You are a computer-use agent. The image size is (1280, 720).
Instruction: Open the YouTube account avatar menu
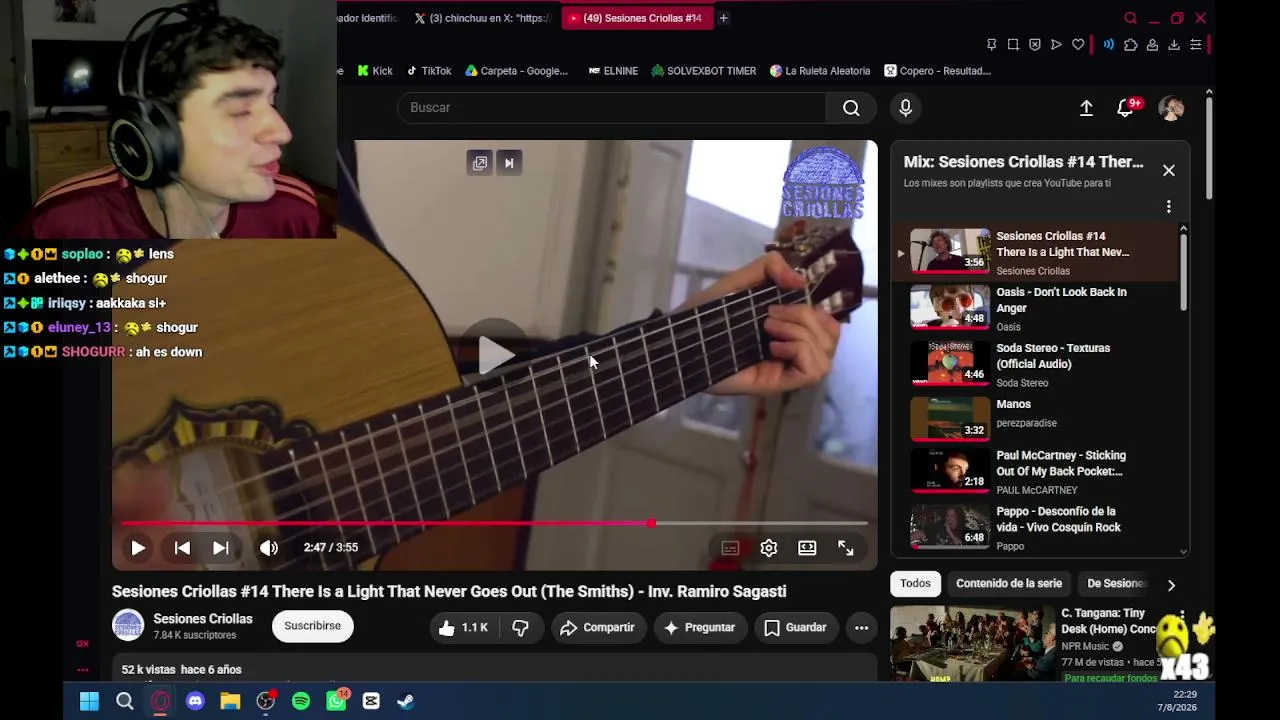(1171, 108)
